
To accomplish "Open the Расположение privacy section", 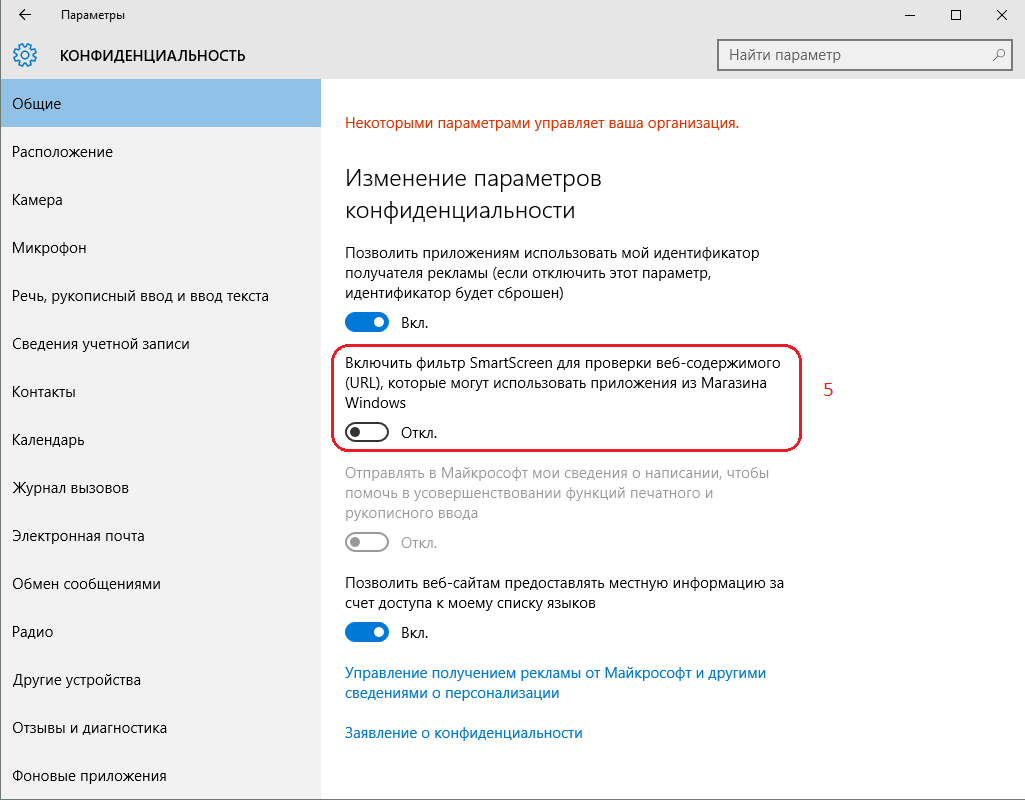I will [x=62, y=152].
